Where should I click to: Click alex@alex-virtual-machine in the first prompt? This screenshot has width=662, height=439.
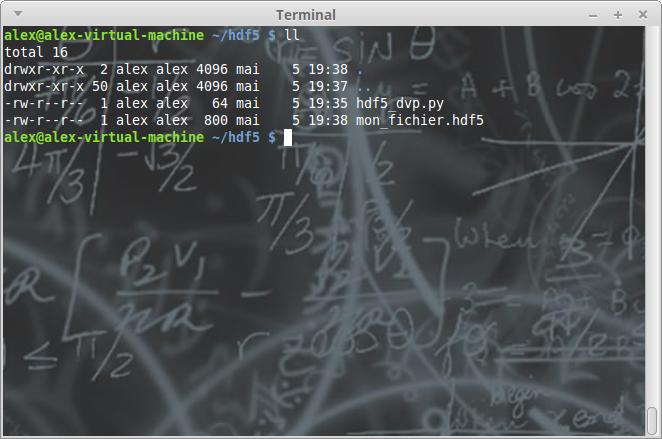[103, 35]
